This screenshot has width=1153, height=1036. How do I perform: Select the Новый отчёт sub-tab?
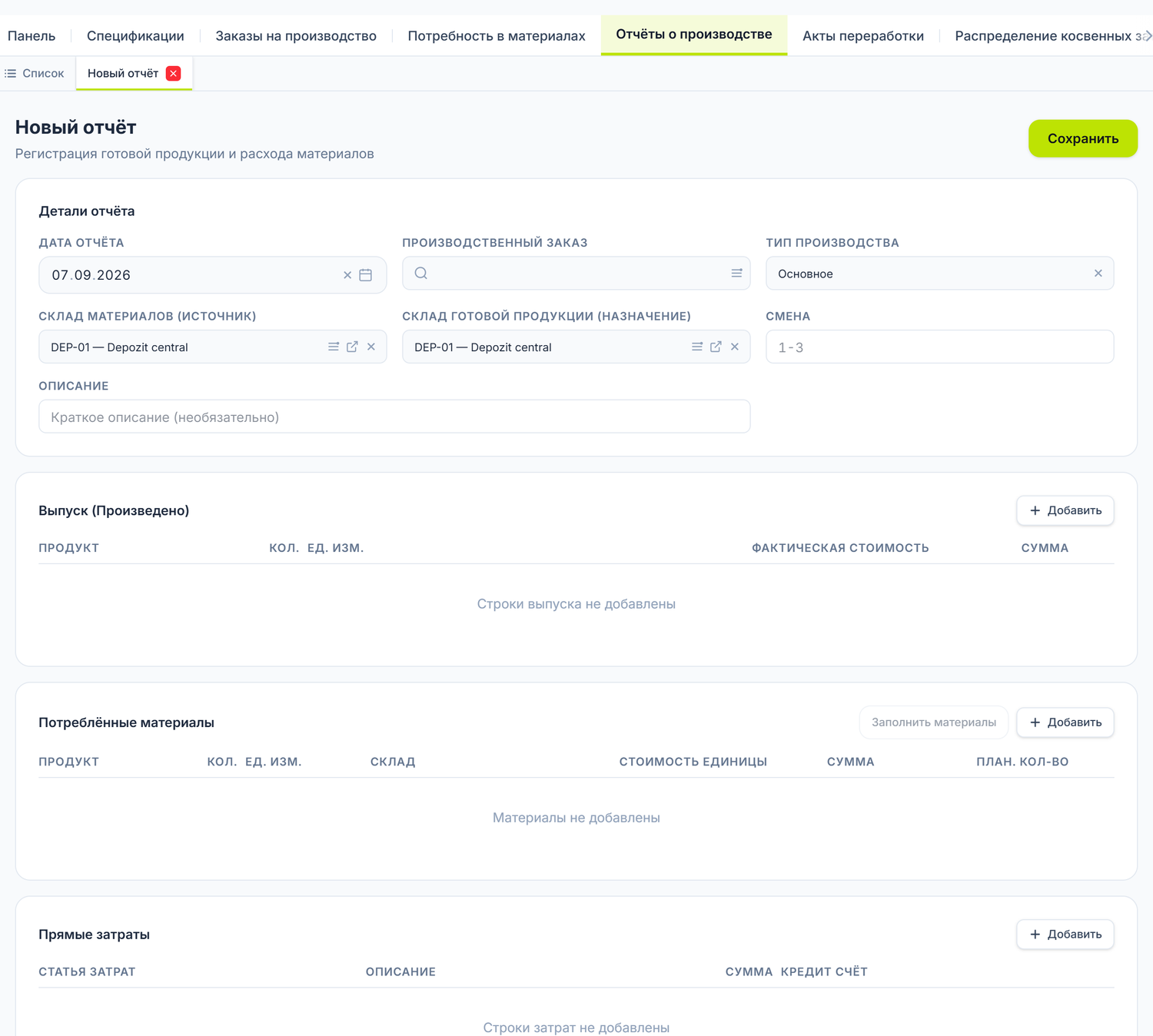(123, 73)
